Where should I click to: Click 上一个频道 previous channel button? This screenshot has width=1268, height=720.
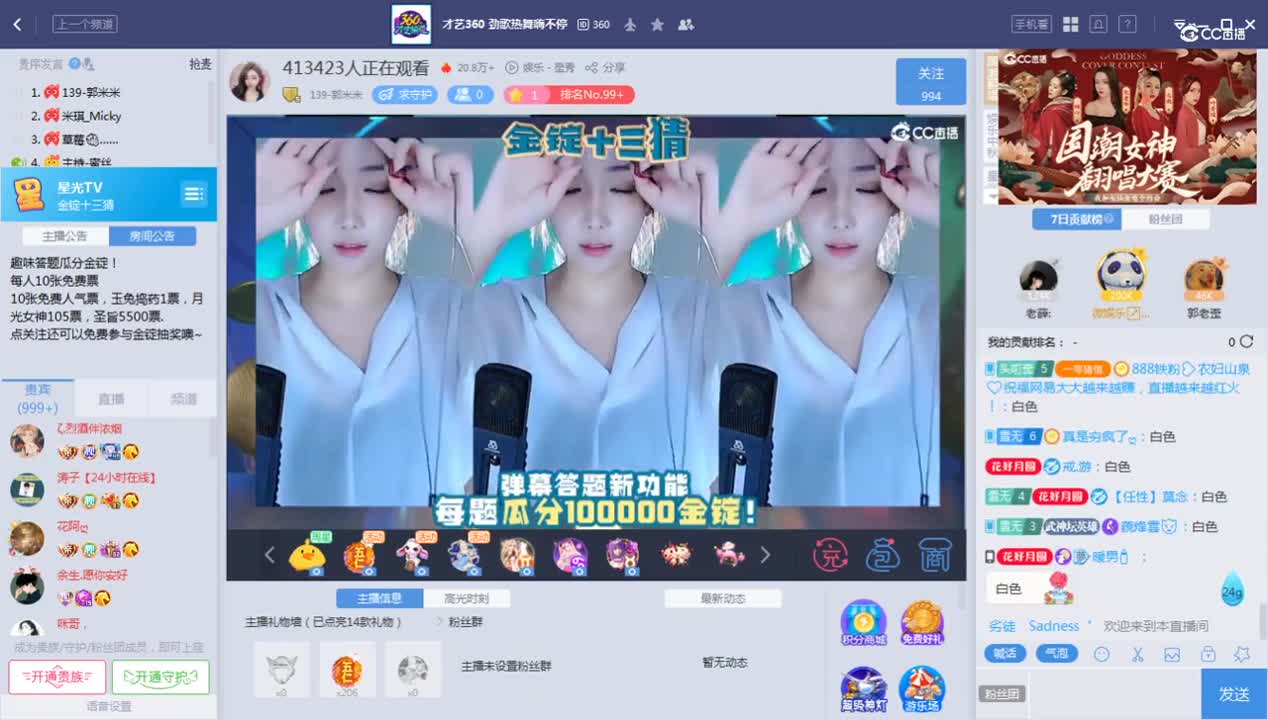[x=84, y=24]
